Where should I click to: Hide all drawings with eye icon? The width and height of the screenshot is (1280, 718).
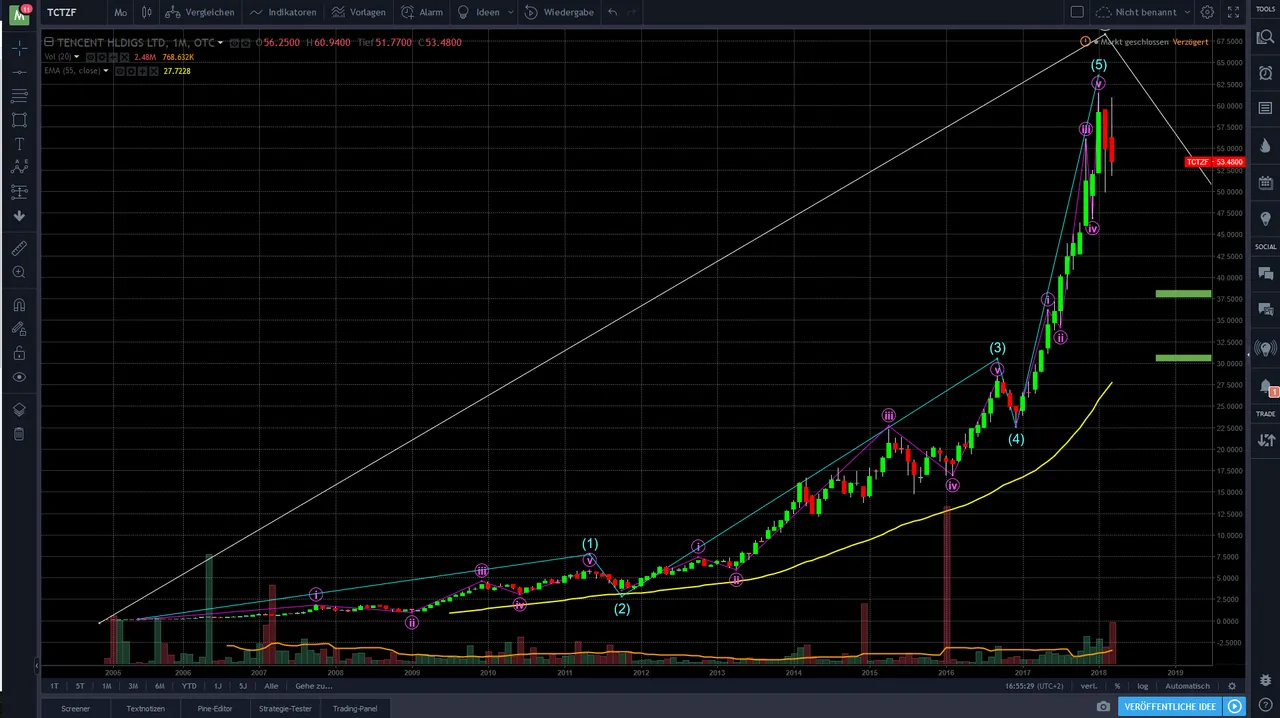point(19,377)
